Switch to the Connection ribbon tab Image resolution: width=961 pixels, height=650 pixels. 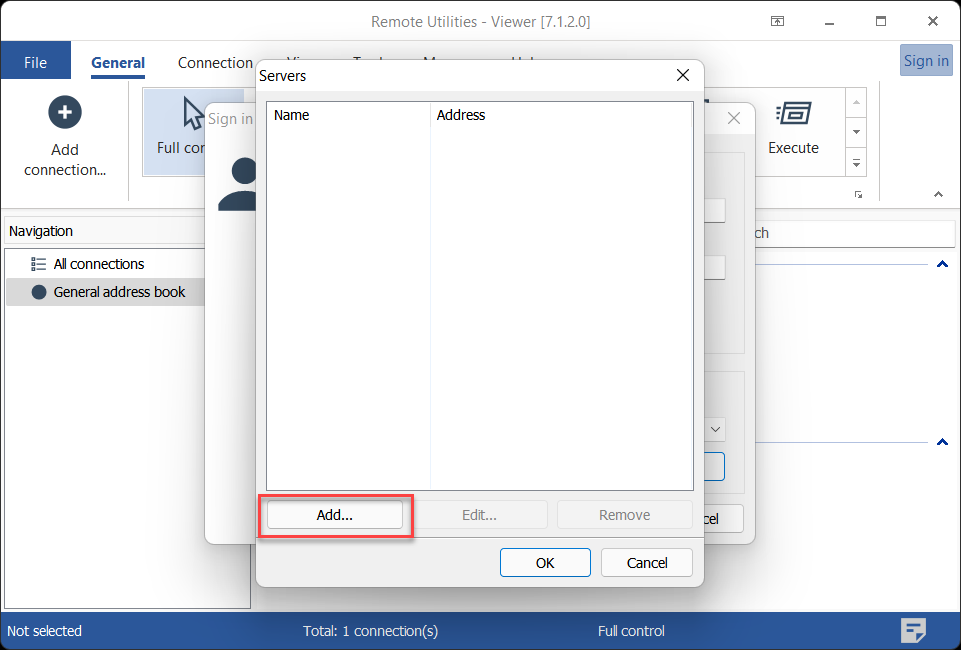pos(215,62)
